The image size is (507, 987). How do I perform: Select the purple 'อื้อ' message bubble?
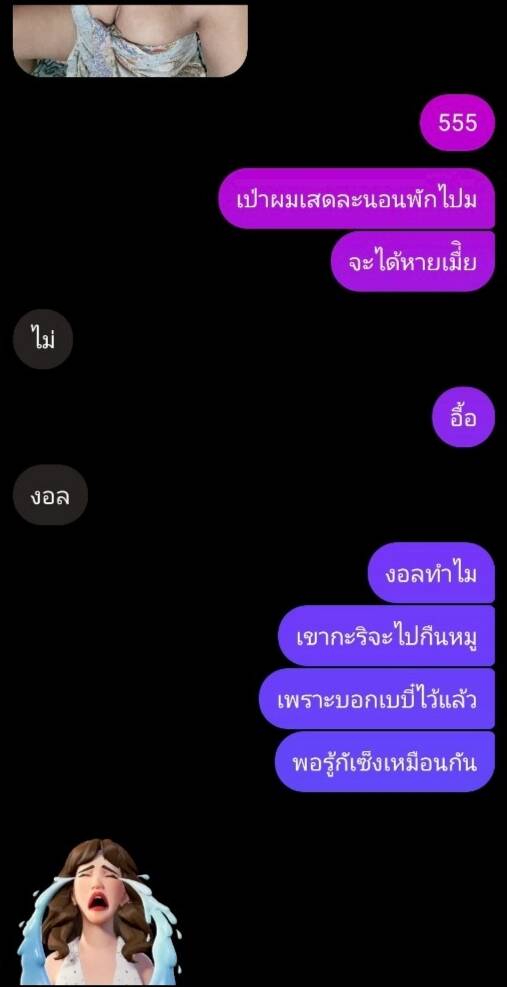464,417
